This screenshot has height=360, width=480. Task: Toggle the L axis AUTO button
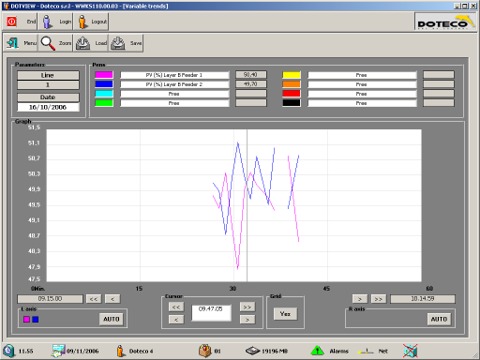(111, 319)
